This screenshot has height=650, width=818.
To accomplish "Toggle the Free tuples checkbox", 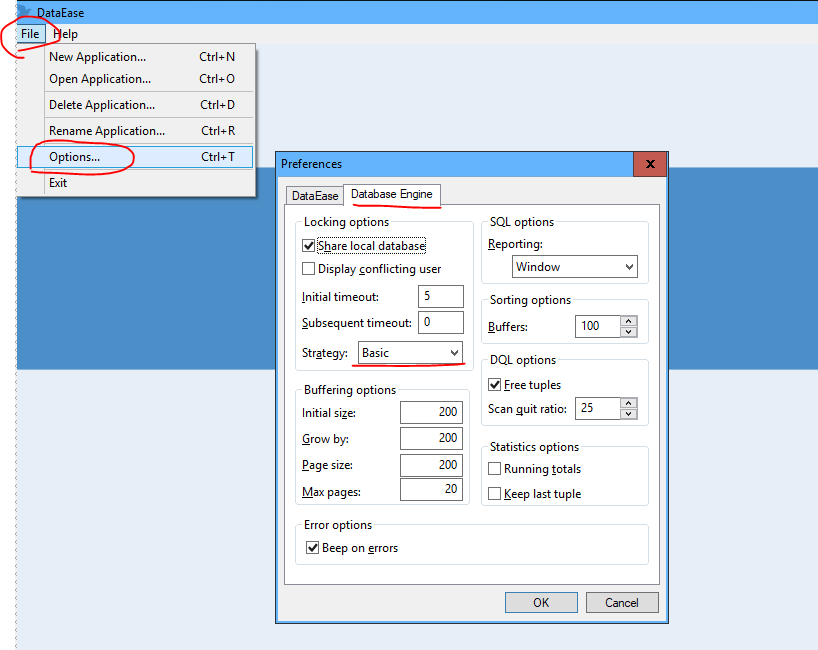I will click(x=495, y=385).
